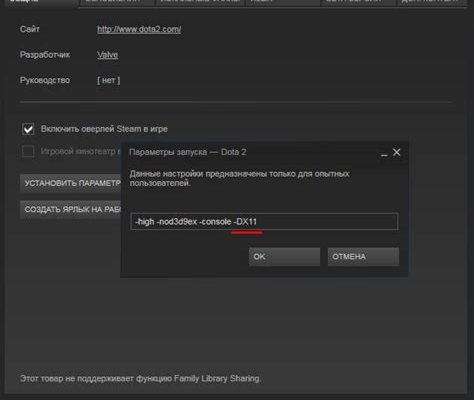Click the Family Library Sharing notice text
This screenshot has height=400, width=474.
pos(141,379)
